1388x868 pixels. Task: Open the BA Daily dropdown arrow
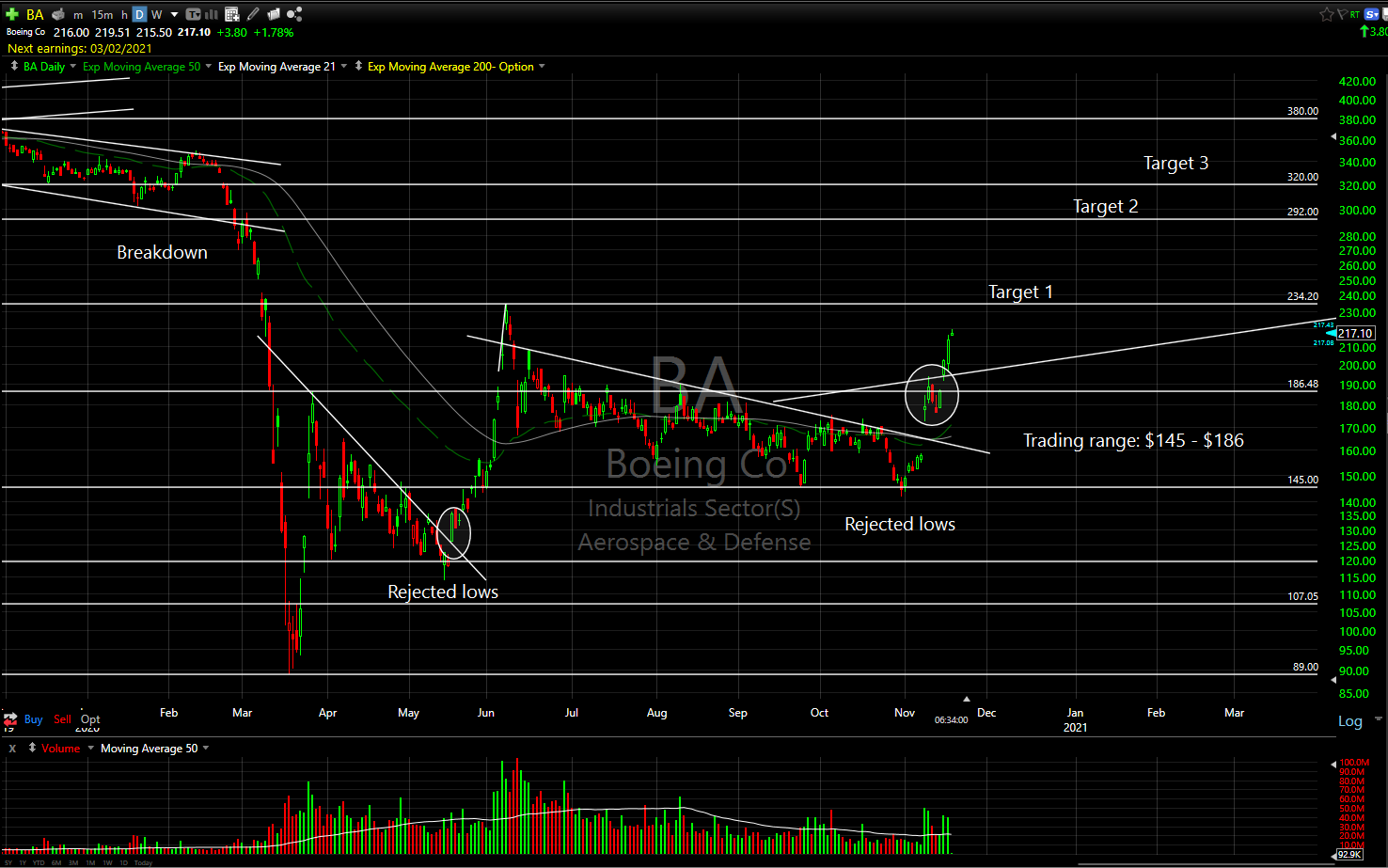pyautogui.click(x=73, y=67)
